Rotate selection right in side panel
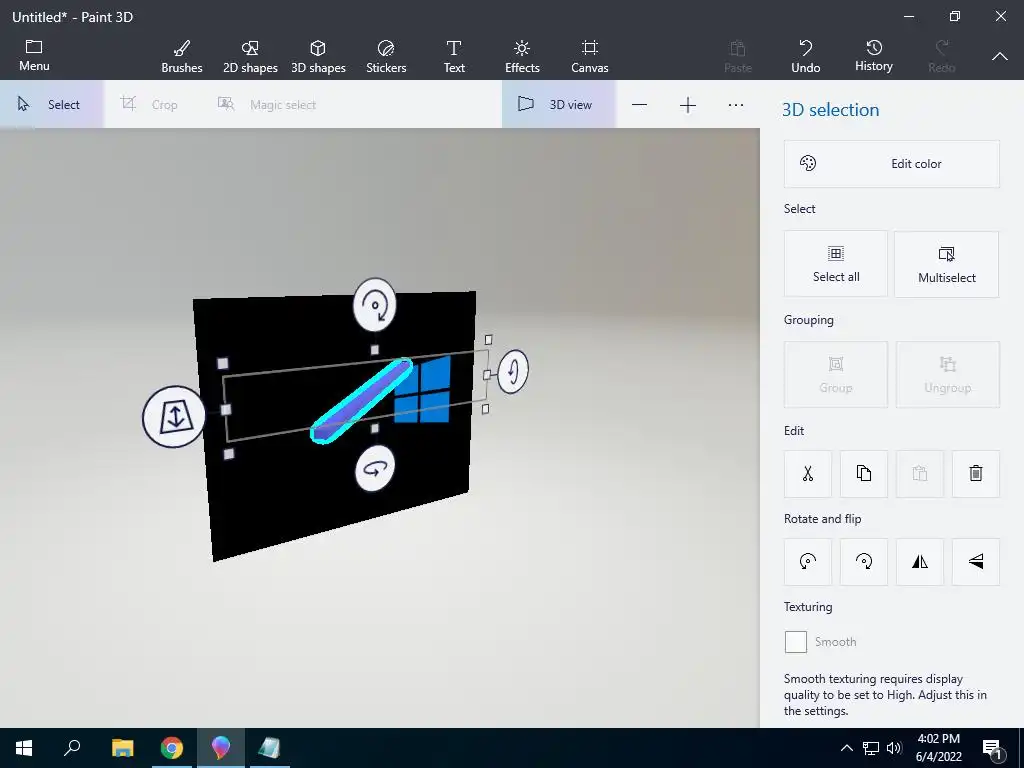 (x=863, y=562)
